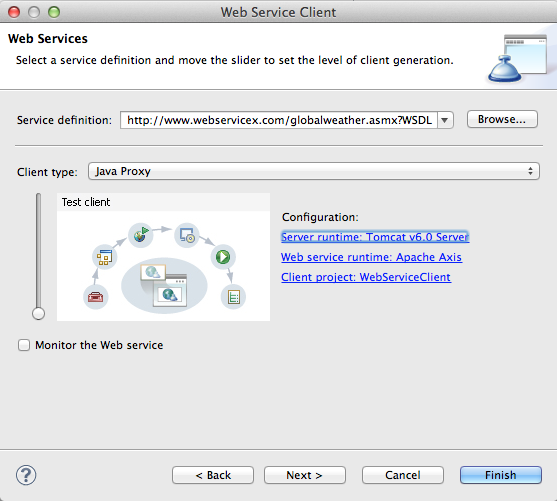Click the globe deploy-stage icon with green arrow
The height and width of the screenshot is (501, 557).
click(141, 235)
